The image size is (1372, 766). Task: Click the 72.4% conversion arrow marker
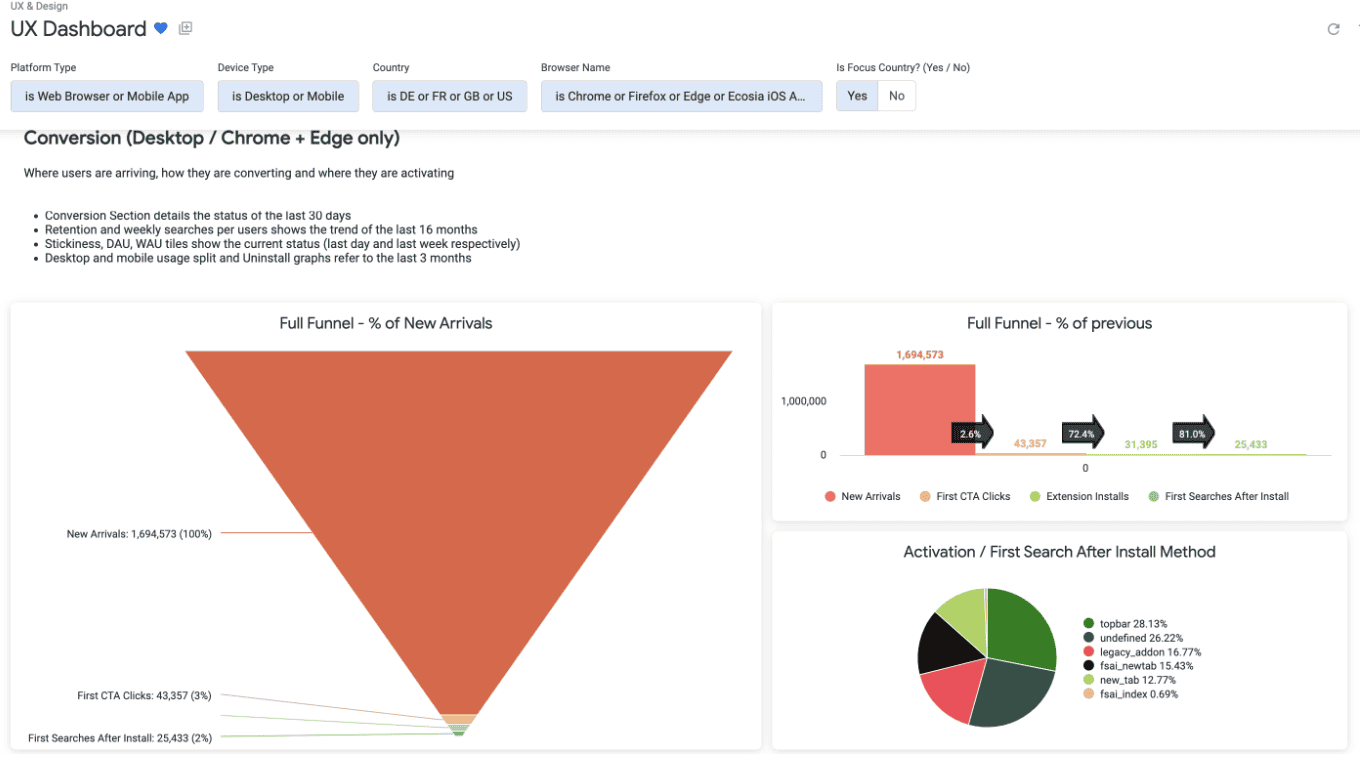1083,434
